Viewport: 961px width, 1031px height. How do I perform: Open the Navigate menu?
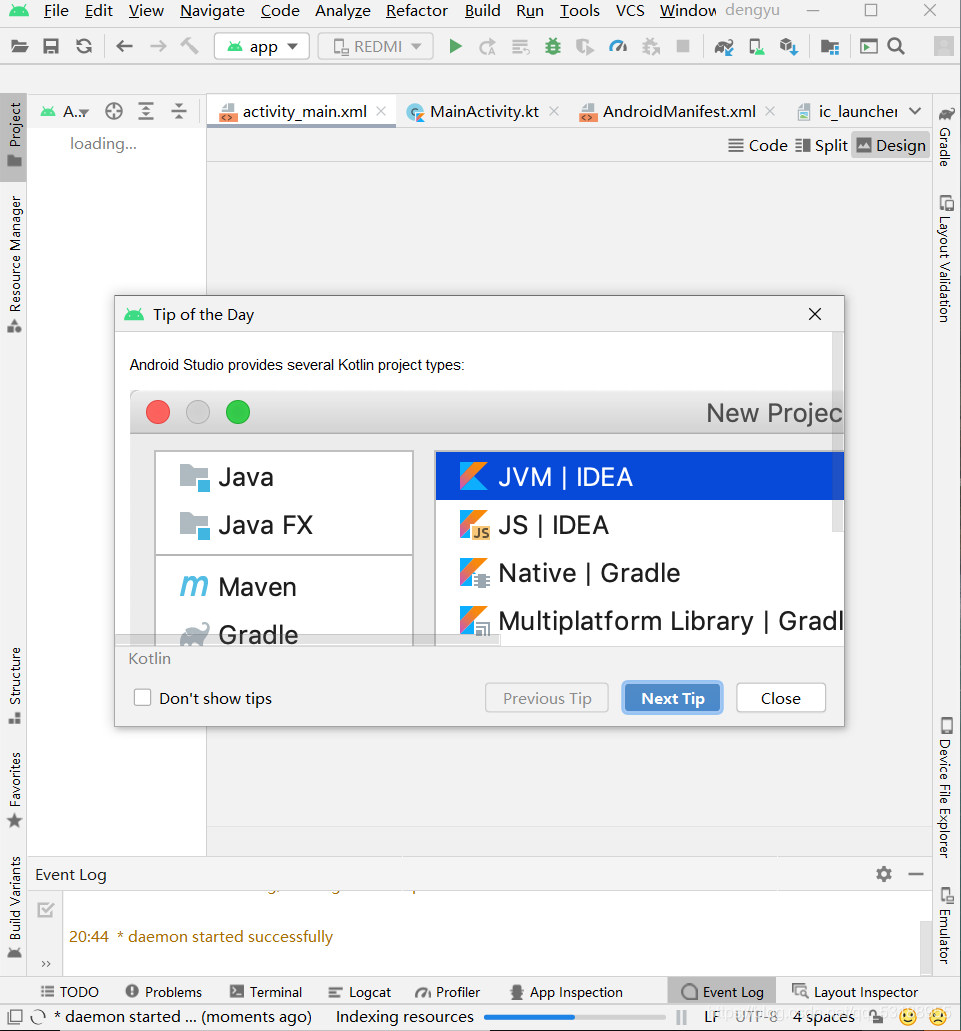(x=212, y=11)
